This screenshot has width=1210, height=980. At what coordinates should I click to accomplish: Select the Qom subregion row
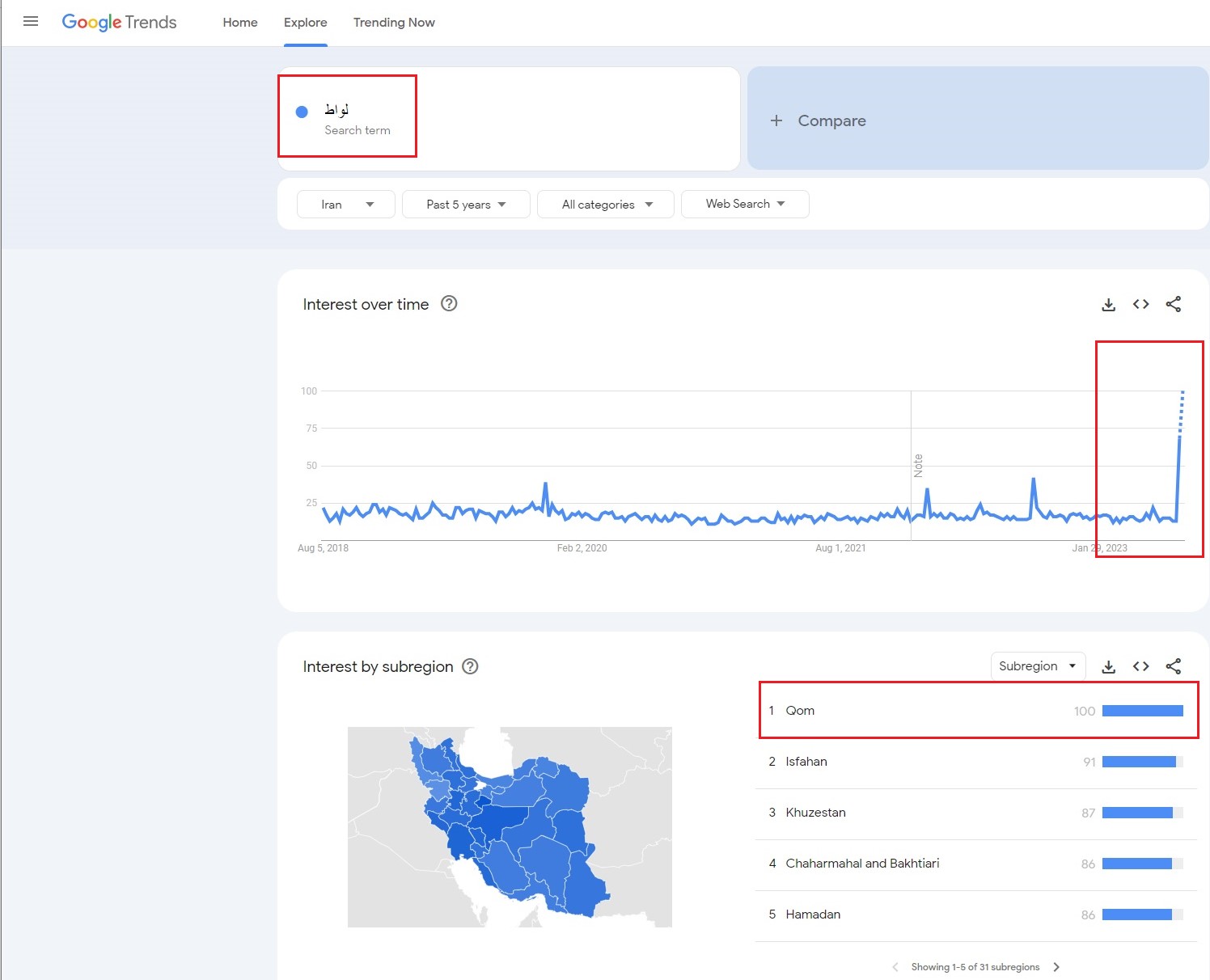976,711
